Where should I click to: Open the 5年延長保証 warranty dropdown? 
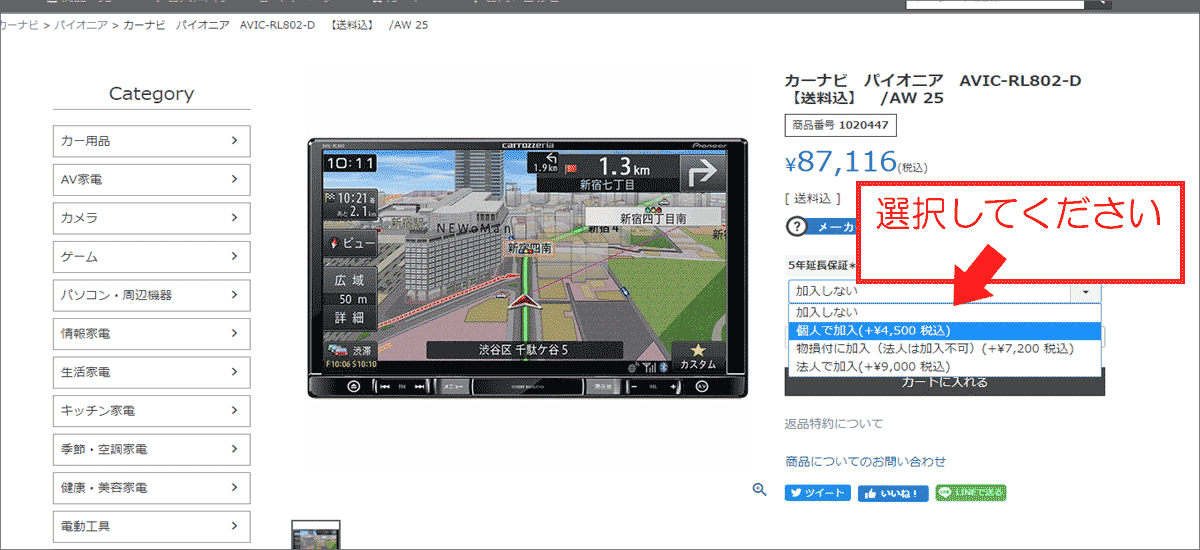[x=943, y=291]
